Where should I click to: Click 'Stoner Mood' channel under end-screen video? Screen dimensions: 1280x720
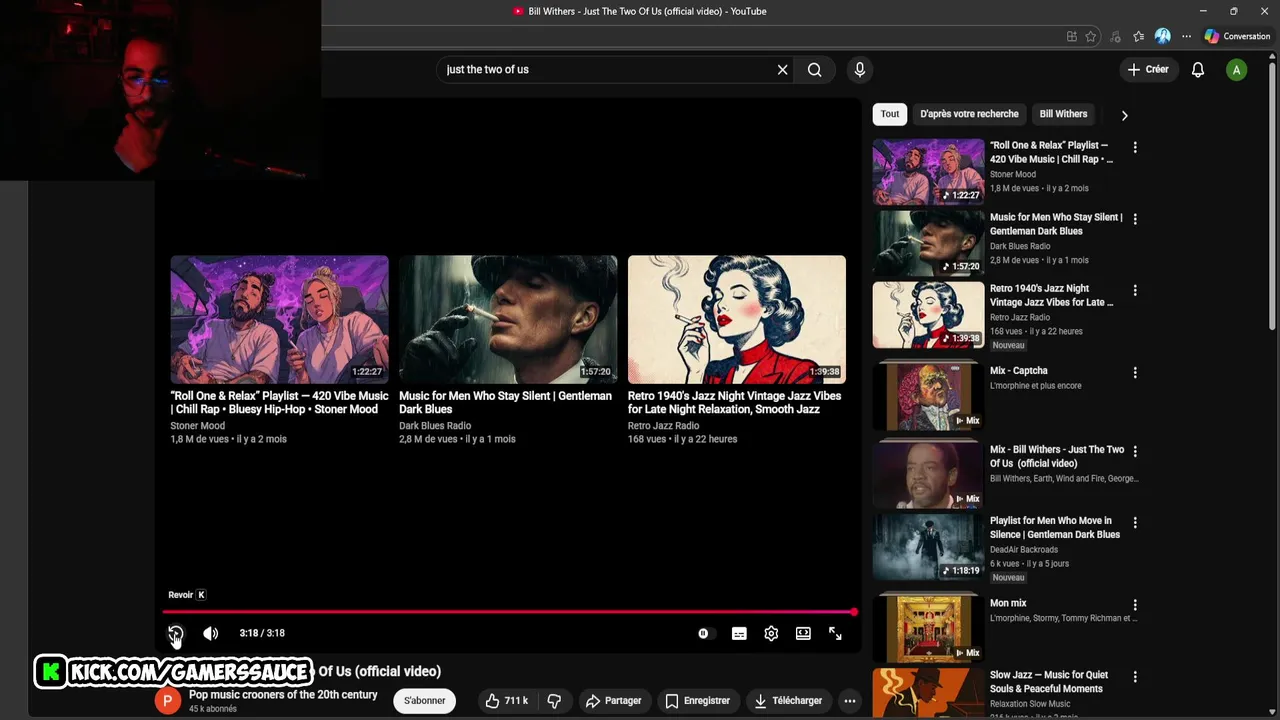tap(198, 426)
